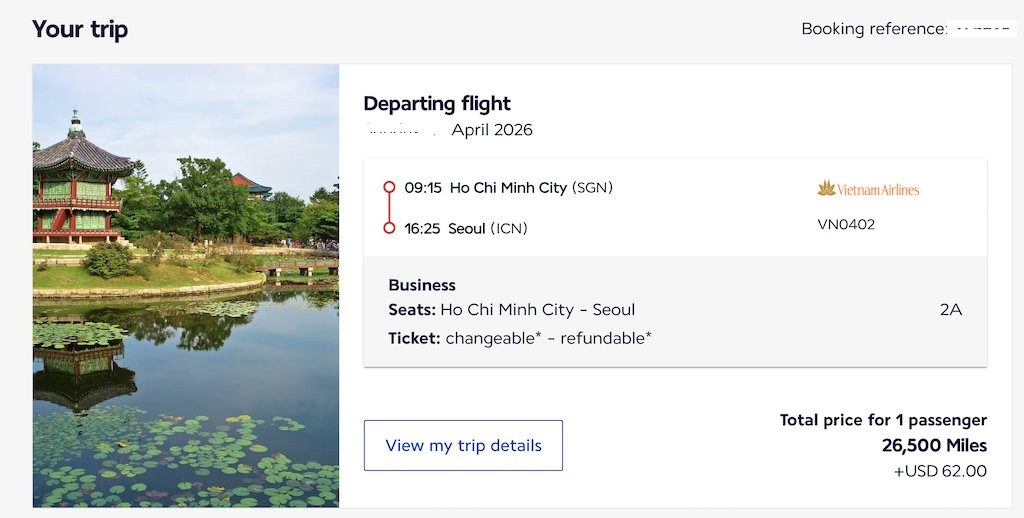
Task: Click the +USD 62.00 surcharge amount
Action: click(x=940, y=470)
